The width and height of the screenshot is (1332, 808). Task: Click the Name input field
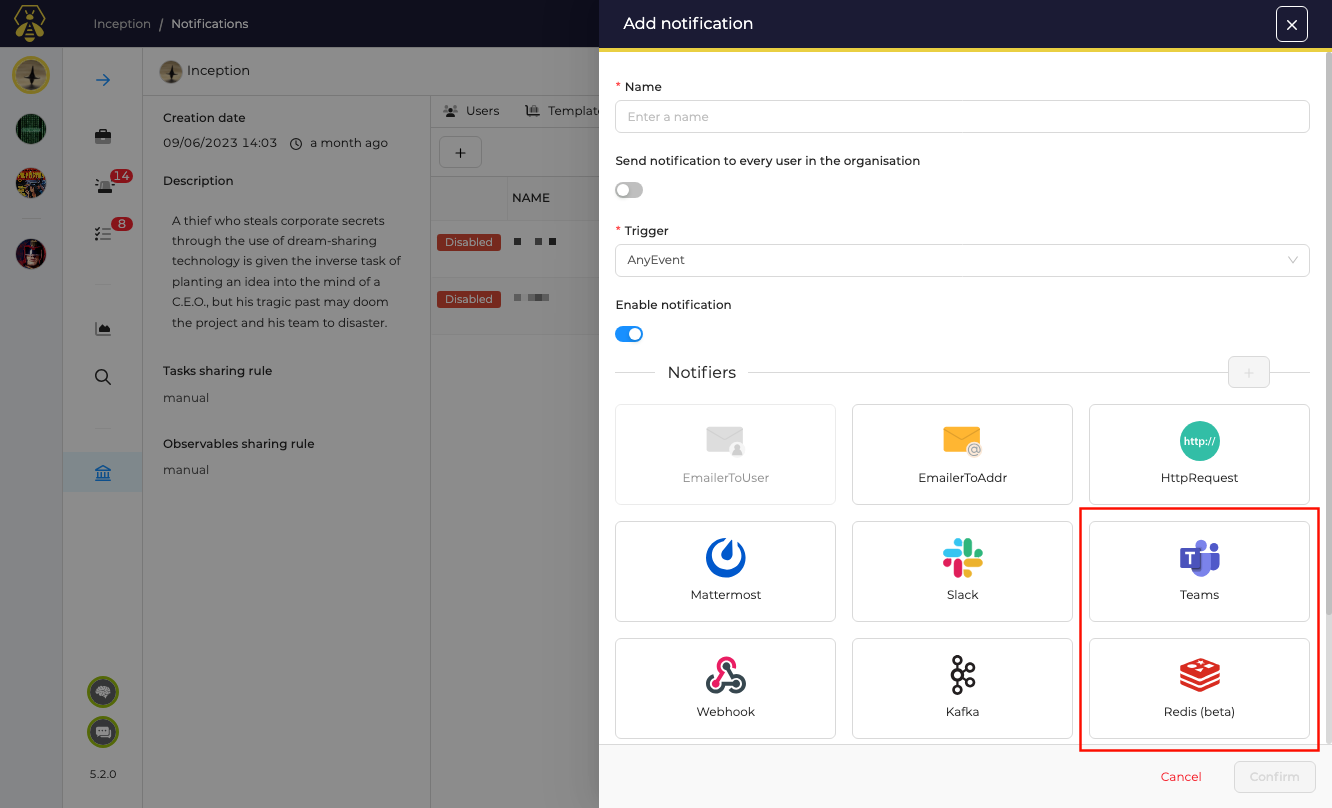click(x=961, y=117)
